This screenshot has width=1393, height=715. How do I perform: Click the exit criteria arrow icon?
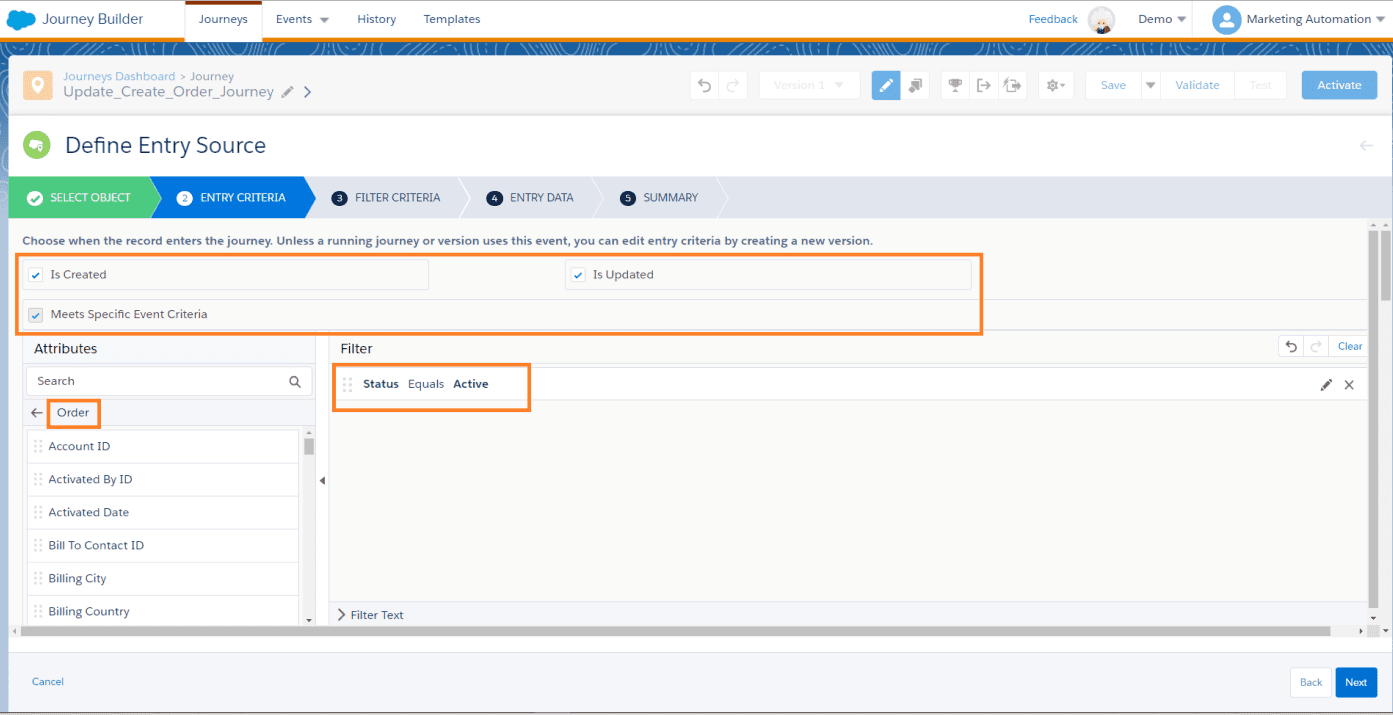click(x=984, y=85)
